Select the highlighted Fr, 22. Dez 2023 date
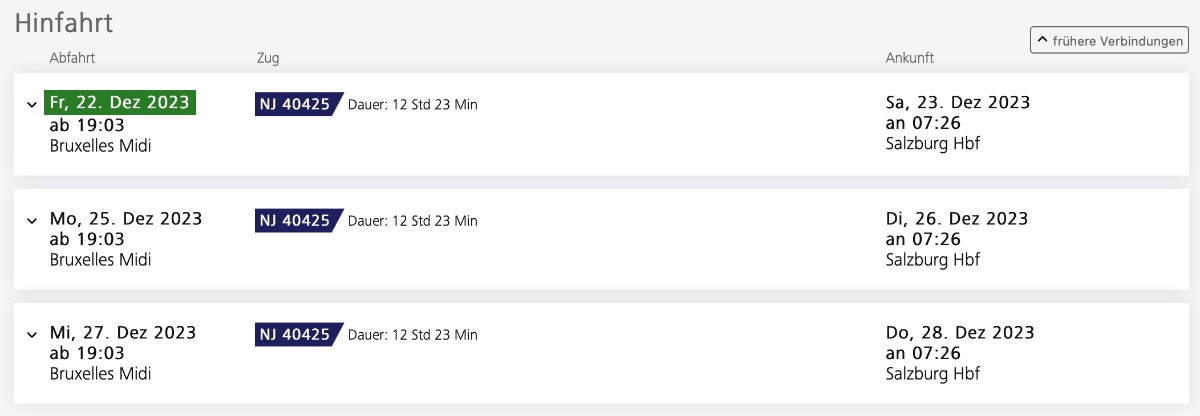 [120, 103]
